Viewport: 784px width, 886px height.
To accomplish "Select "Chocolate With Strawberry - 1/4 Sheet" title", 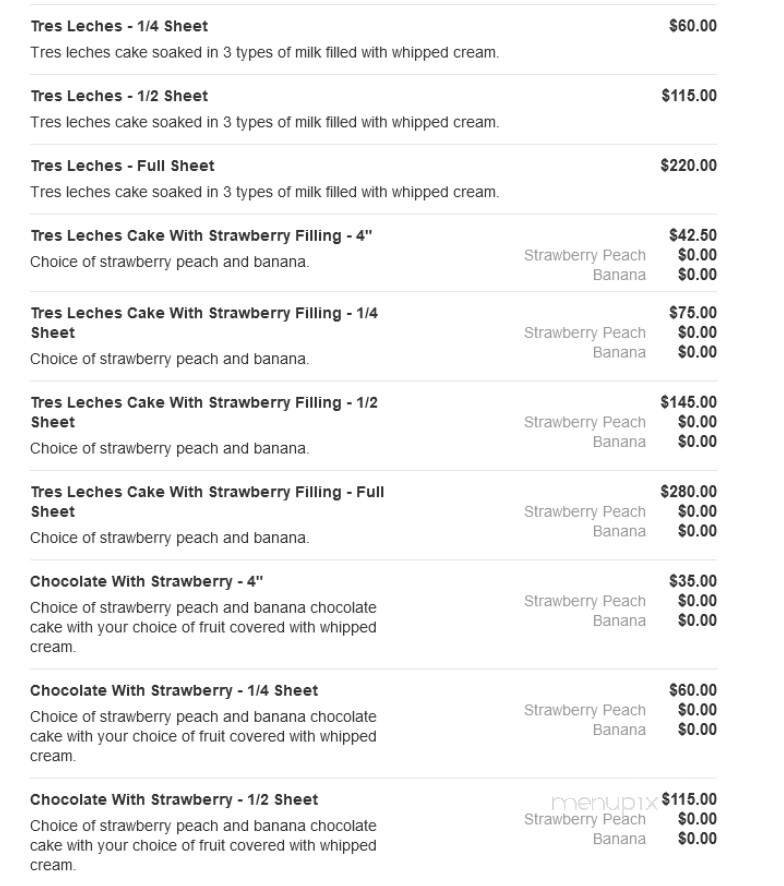I will click(x=174, y=691).
